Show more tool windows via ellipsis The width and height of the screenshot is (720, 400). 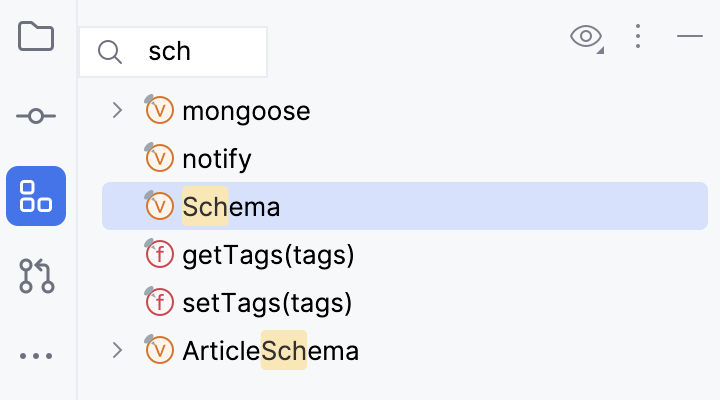tap(36, 355)
